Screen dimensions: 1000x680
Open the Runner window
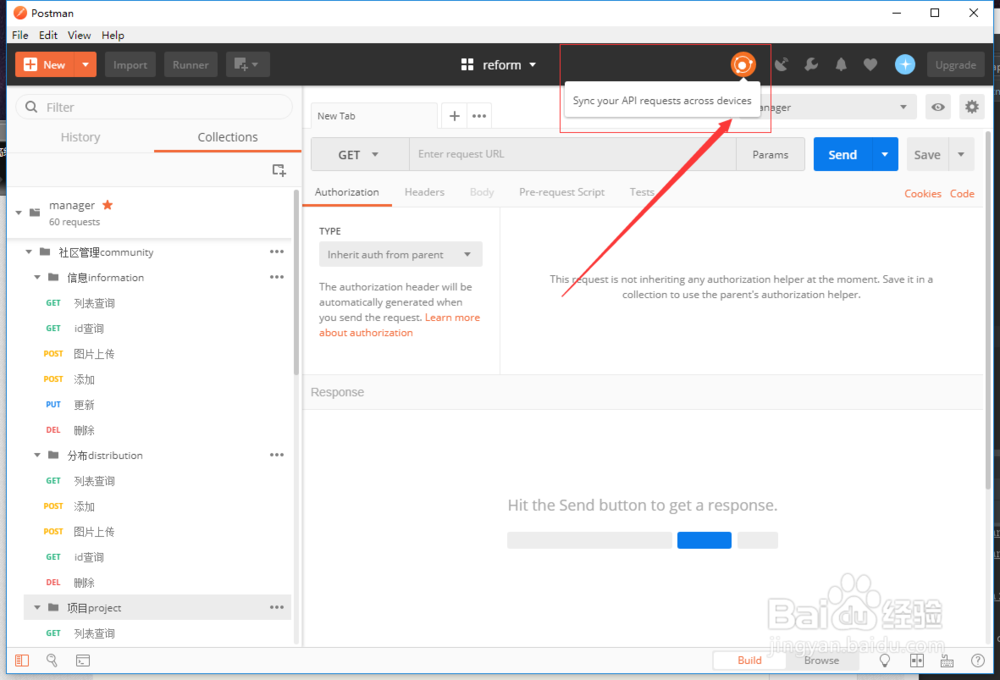click(x=190, y=64)
